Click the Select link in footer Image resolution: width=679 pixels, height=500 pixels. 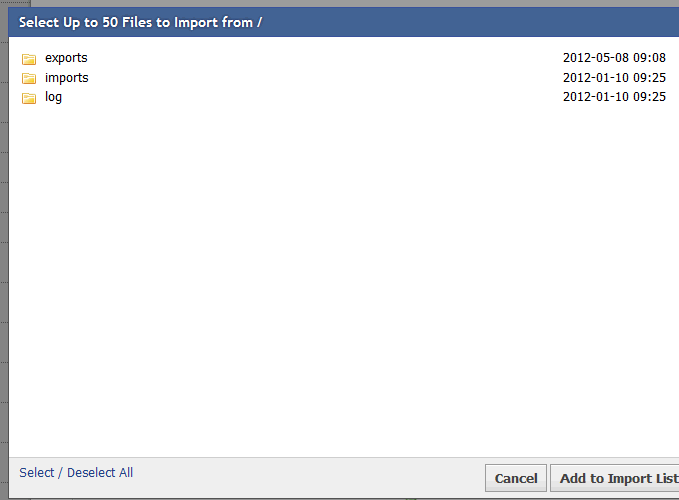36,473
